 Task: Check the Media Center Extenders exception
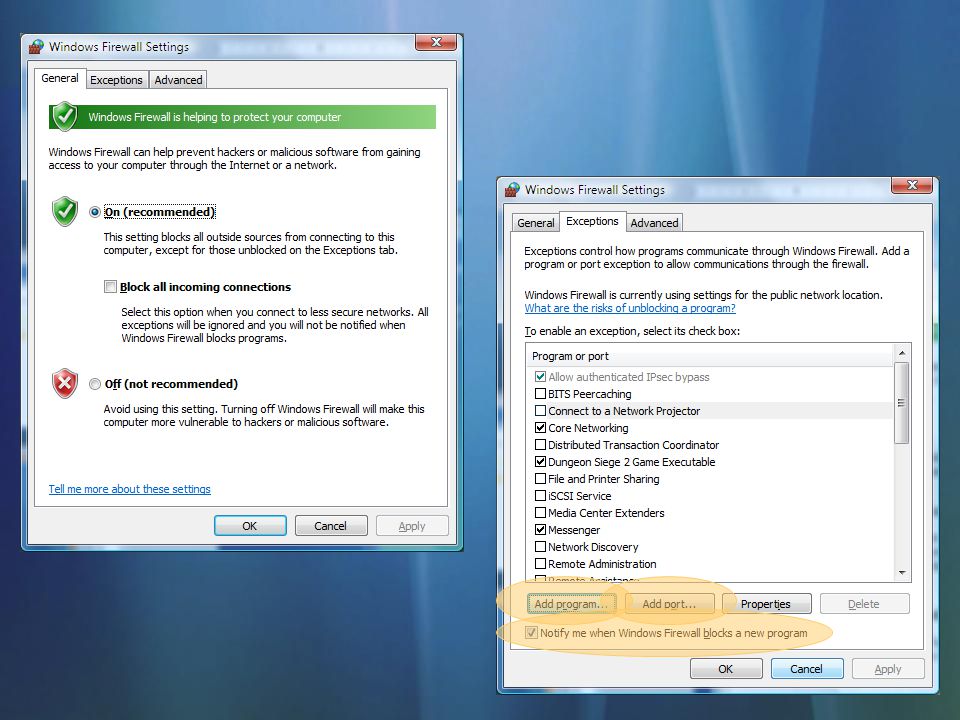point(540,513)
